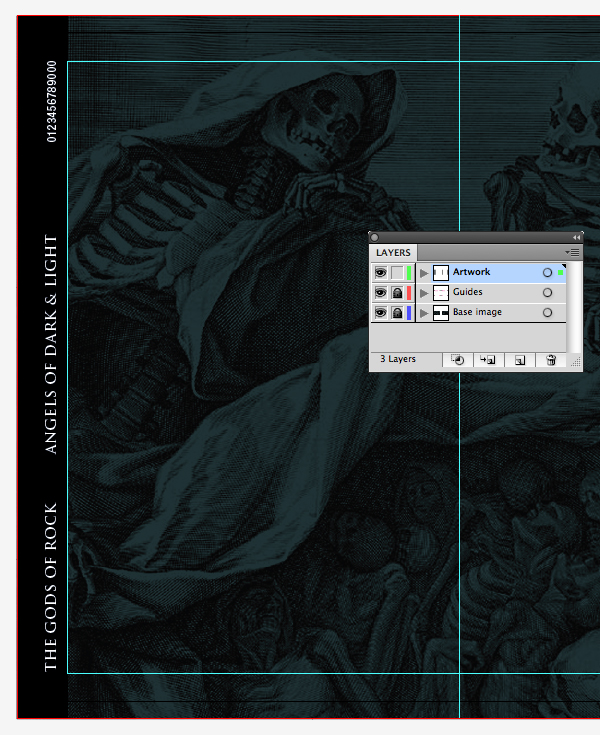Image resolution: width=600 pixels, height=735 pixels.
Task: Click the Layers panel resize grip corner
Action: pos(576,361)
